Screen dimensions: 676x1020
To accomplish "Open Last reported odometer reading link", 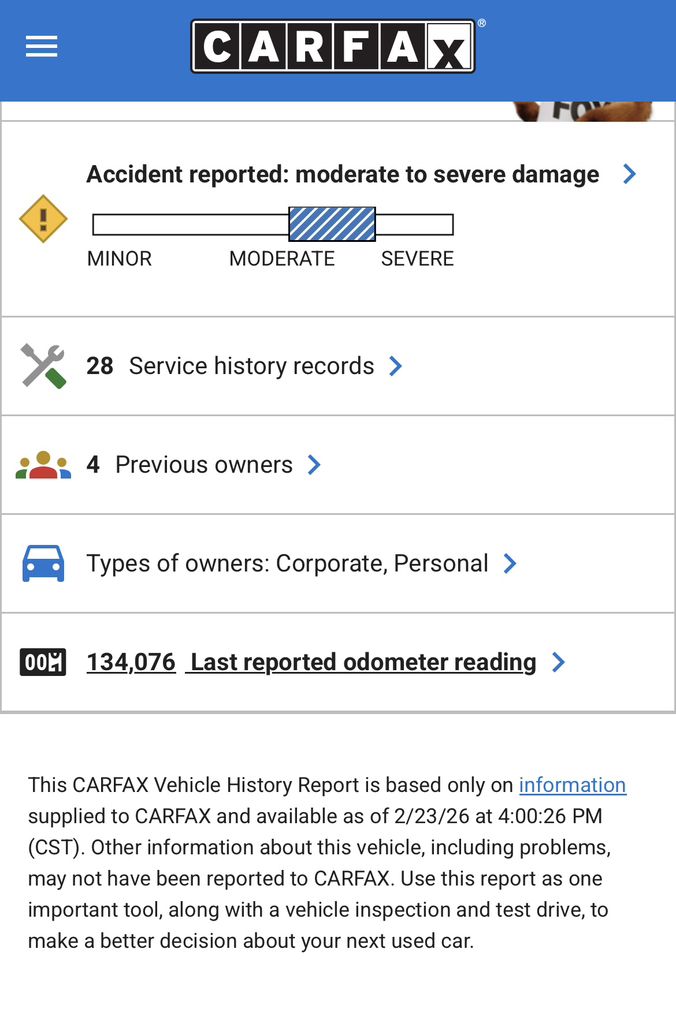I will tap(363, 662).
